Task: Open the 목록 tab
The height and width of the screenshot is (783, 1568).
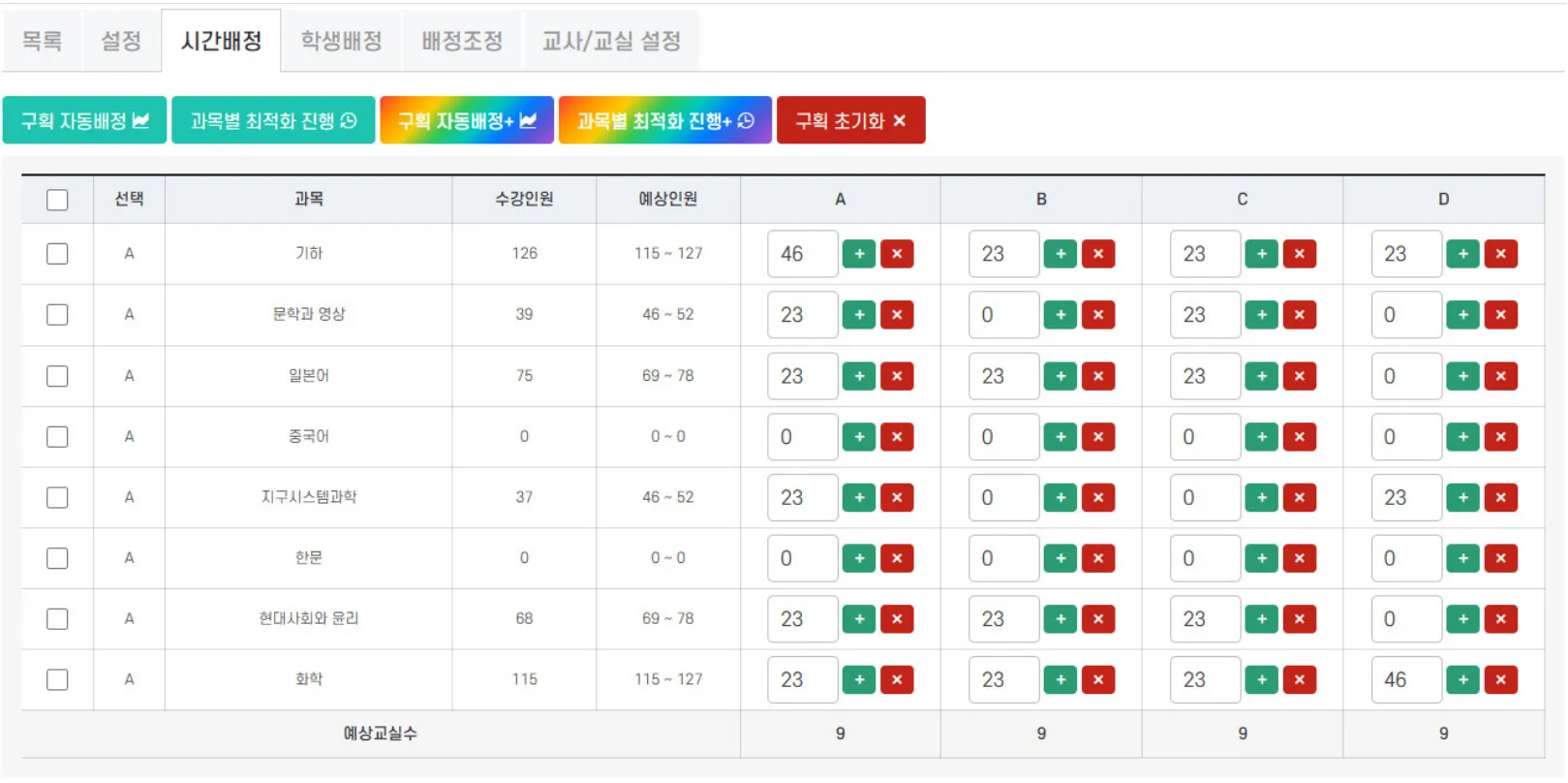Action: click(42, 42)
